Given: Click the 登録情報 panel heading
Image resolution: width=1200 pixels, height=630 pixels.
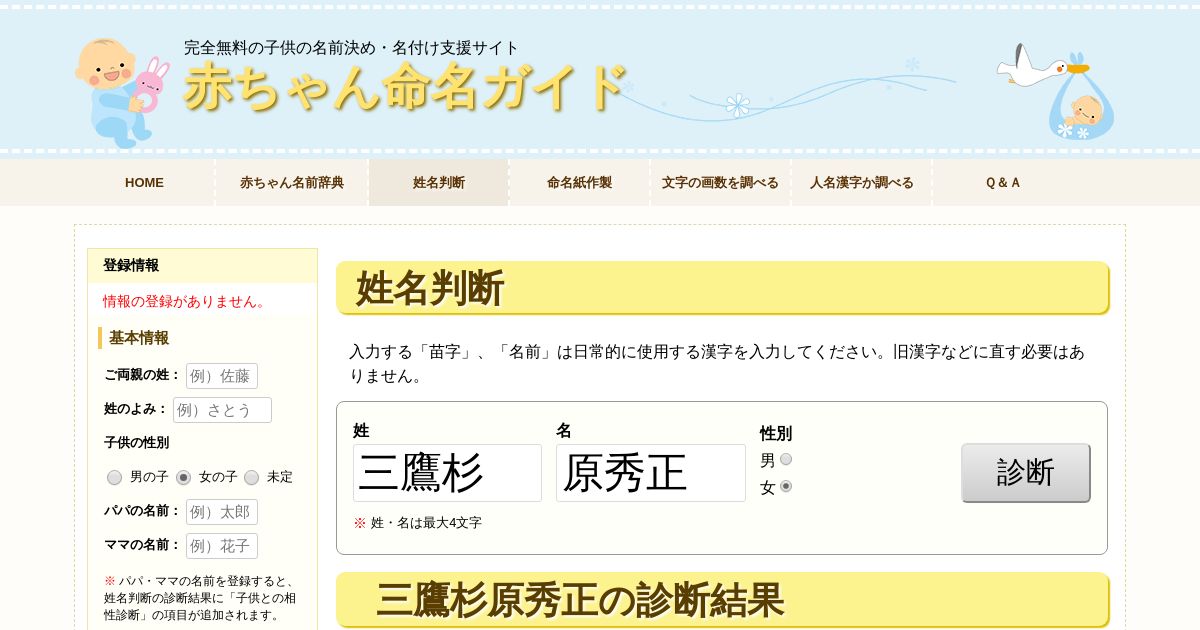Looking at the screenshot, I should pyautogui.click(x=131, y=265).
